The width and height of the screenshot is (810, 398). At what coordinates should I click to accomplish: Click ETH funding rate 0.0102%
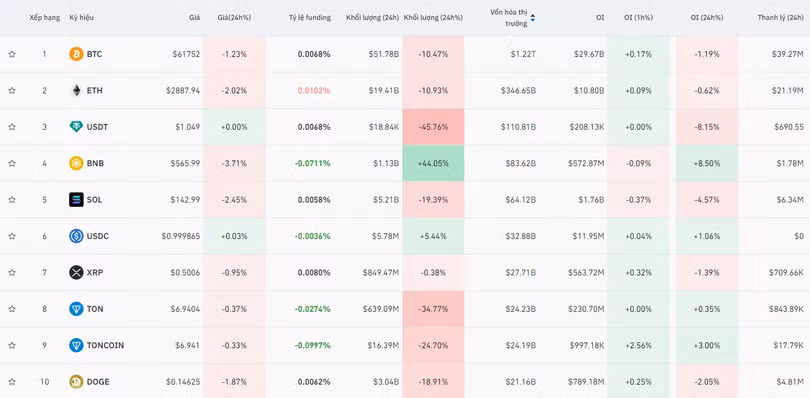coord(314,90)
